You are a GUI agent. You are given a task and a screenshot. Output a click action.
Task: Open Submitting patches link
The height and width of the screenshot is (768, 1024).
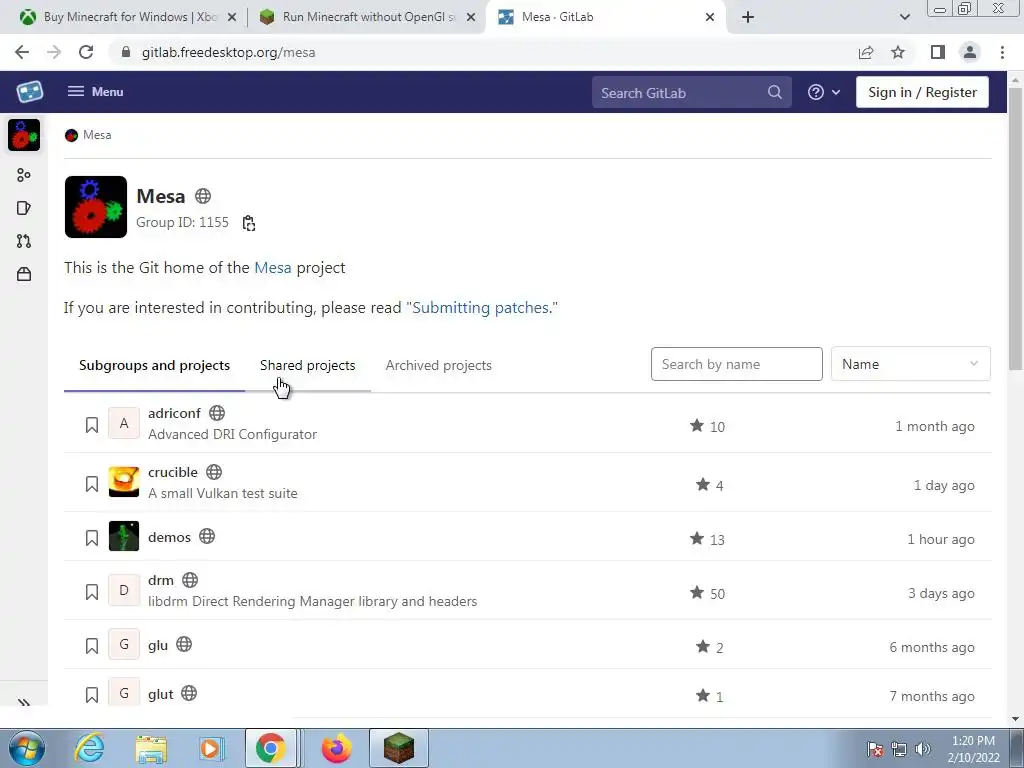click(481, 308)
